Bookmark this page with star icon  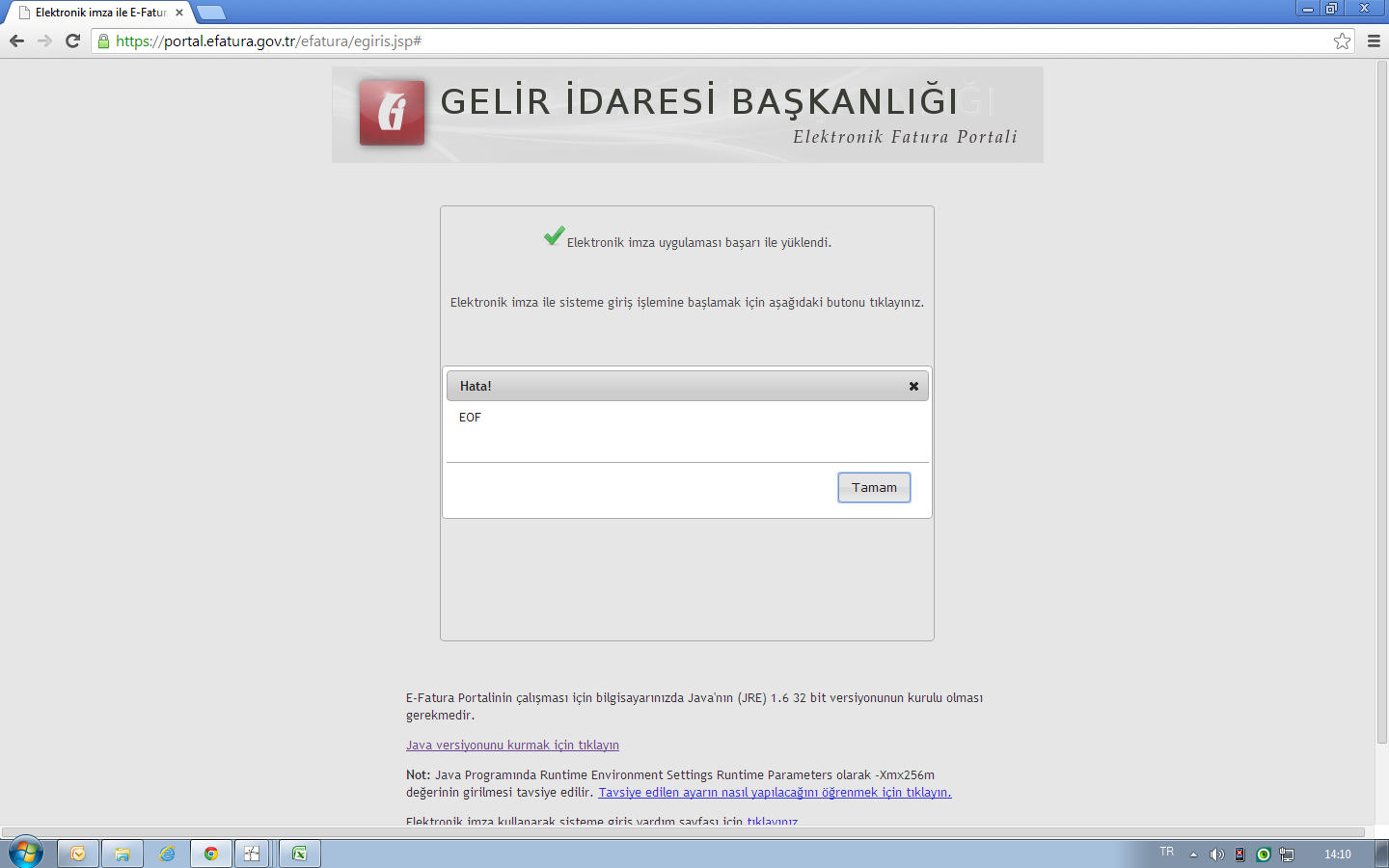[1342, 41]
